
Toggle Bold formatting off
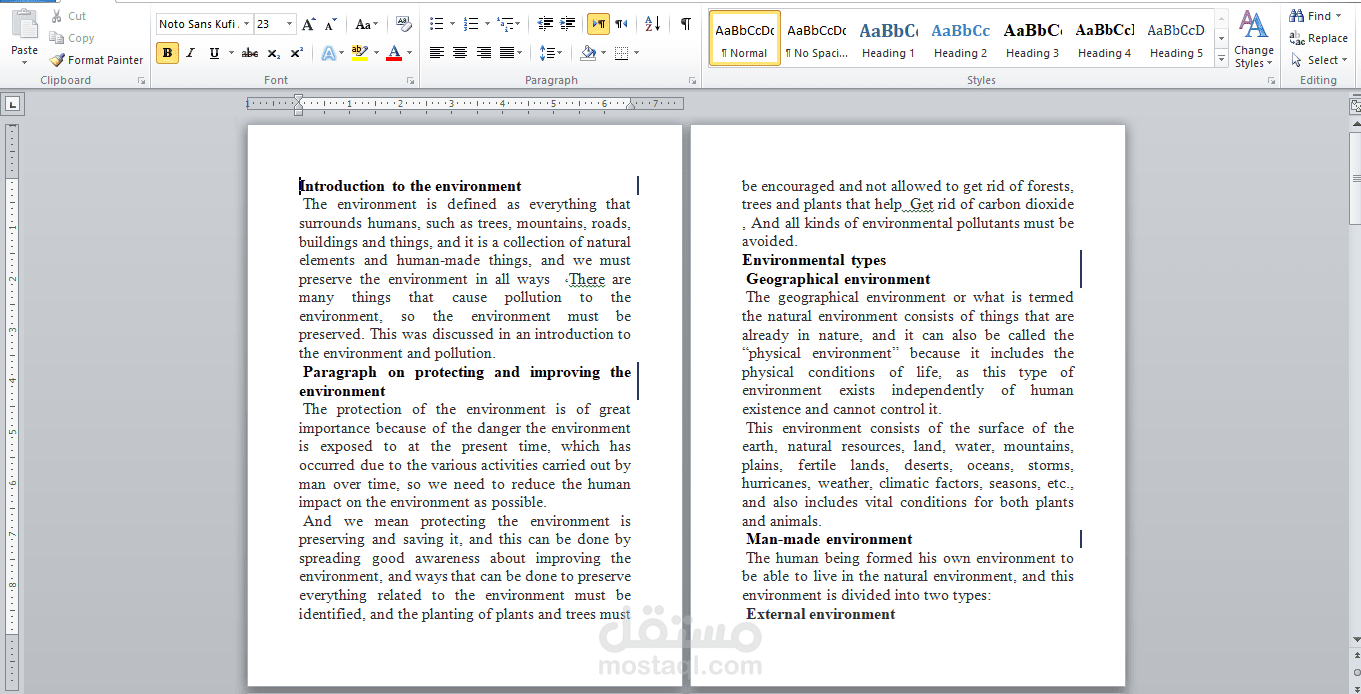[167, 53]
